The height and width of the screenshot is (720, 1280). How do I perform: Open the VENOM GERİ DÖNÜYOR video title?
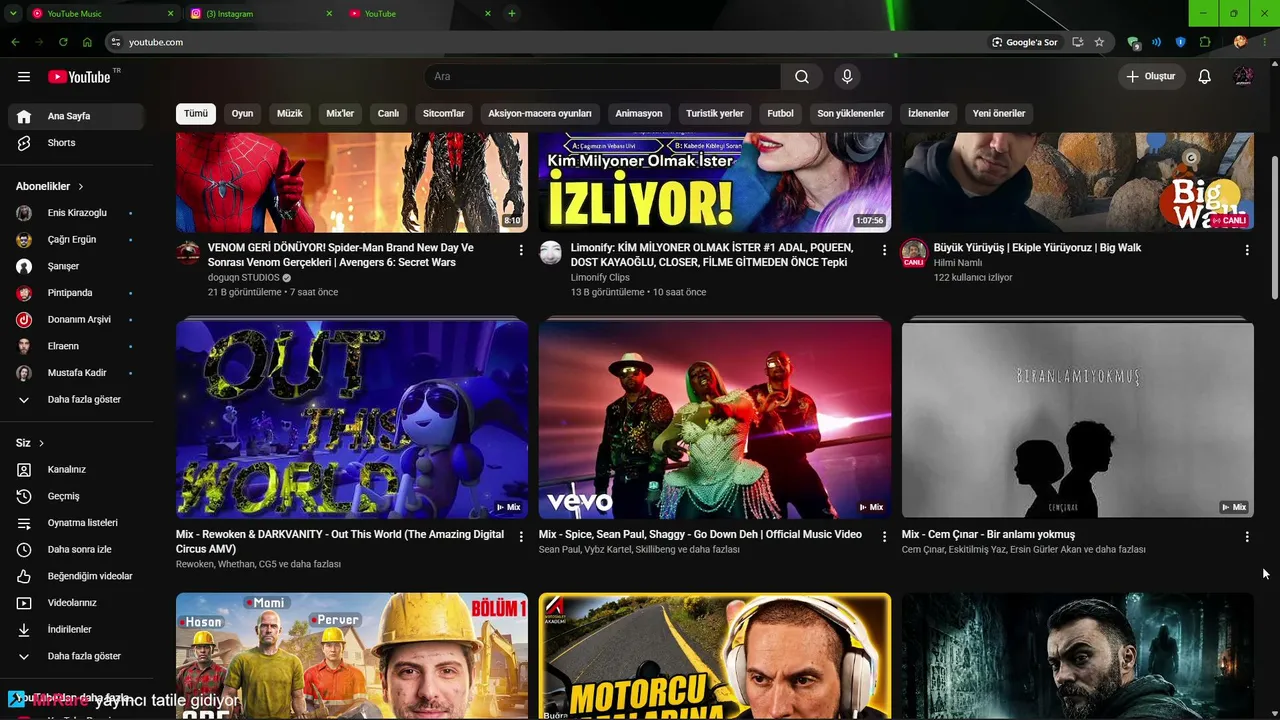coord(340,255)
